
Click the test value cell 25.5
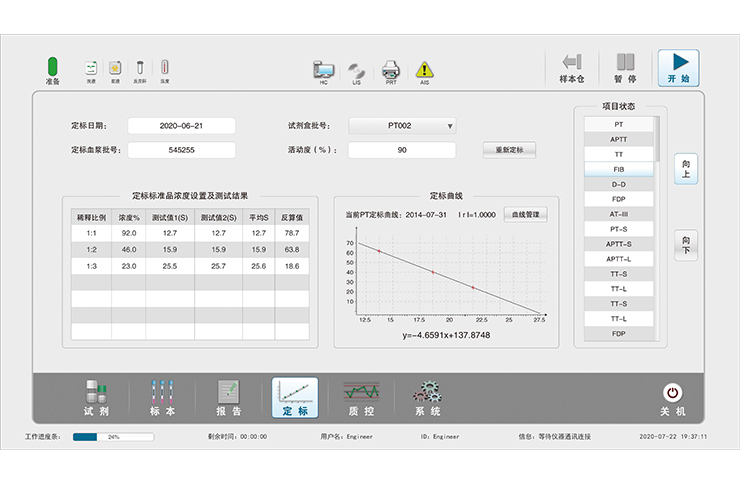[x=170, y=267]
